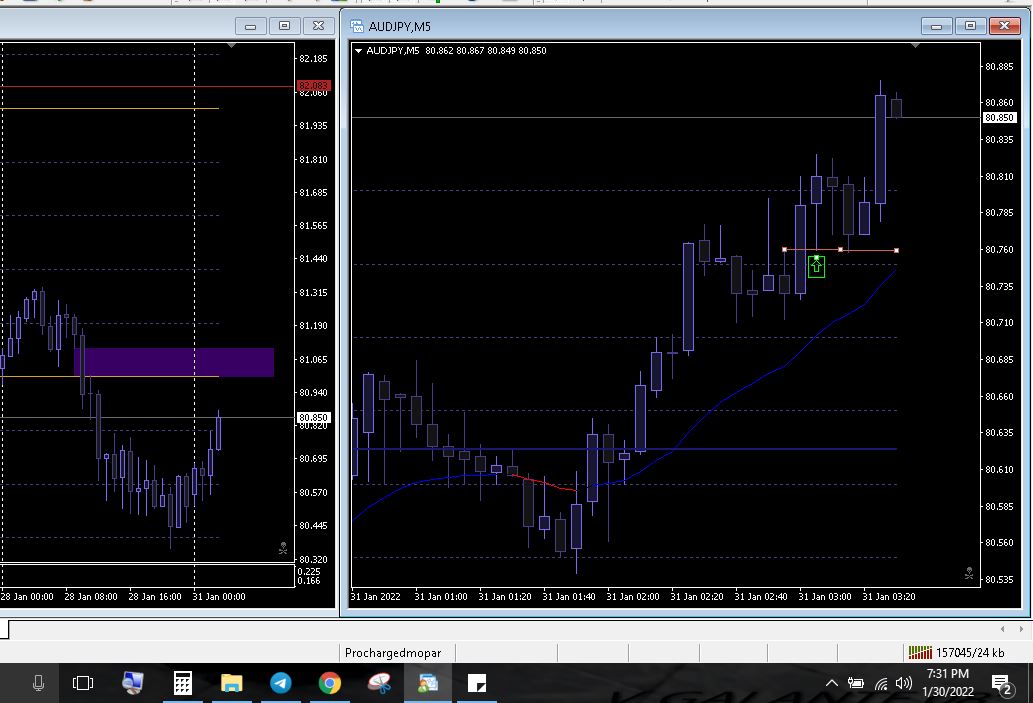Click the chart shift triangle marker on AUDJPY chart
Viewport: 1033px width, 703px height.
tap(915, 45)
